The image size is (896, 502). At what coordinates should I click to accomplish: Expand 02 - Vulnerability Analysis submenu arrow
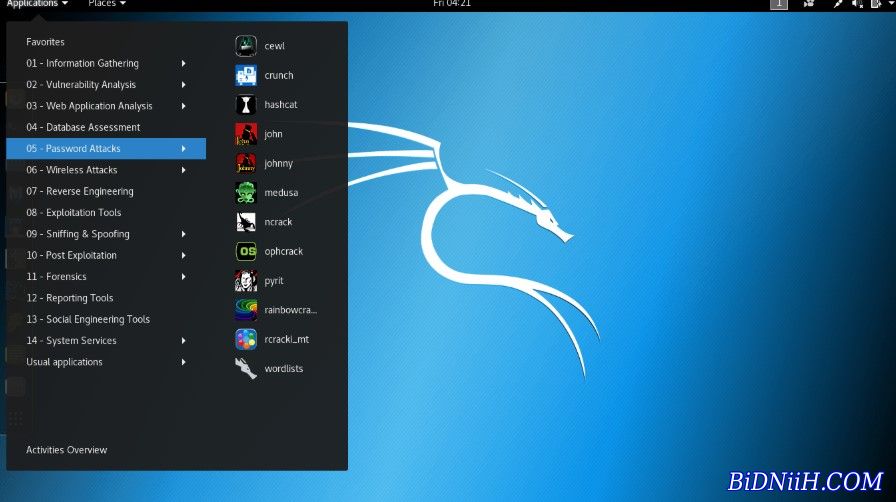pyautogui.click(x=183, y=85)
